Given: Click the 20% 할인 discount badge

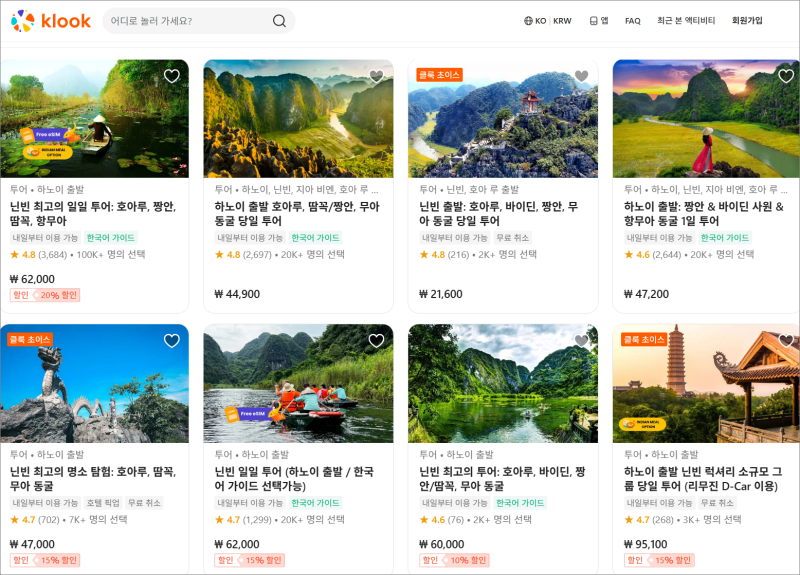Looking at the screenshot, I should (45, 295).
